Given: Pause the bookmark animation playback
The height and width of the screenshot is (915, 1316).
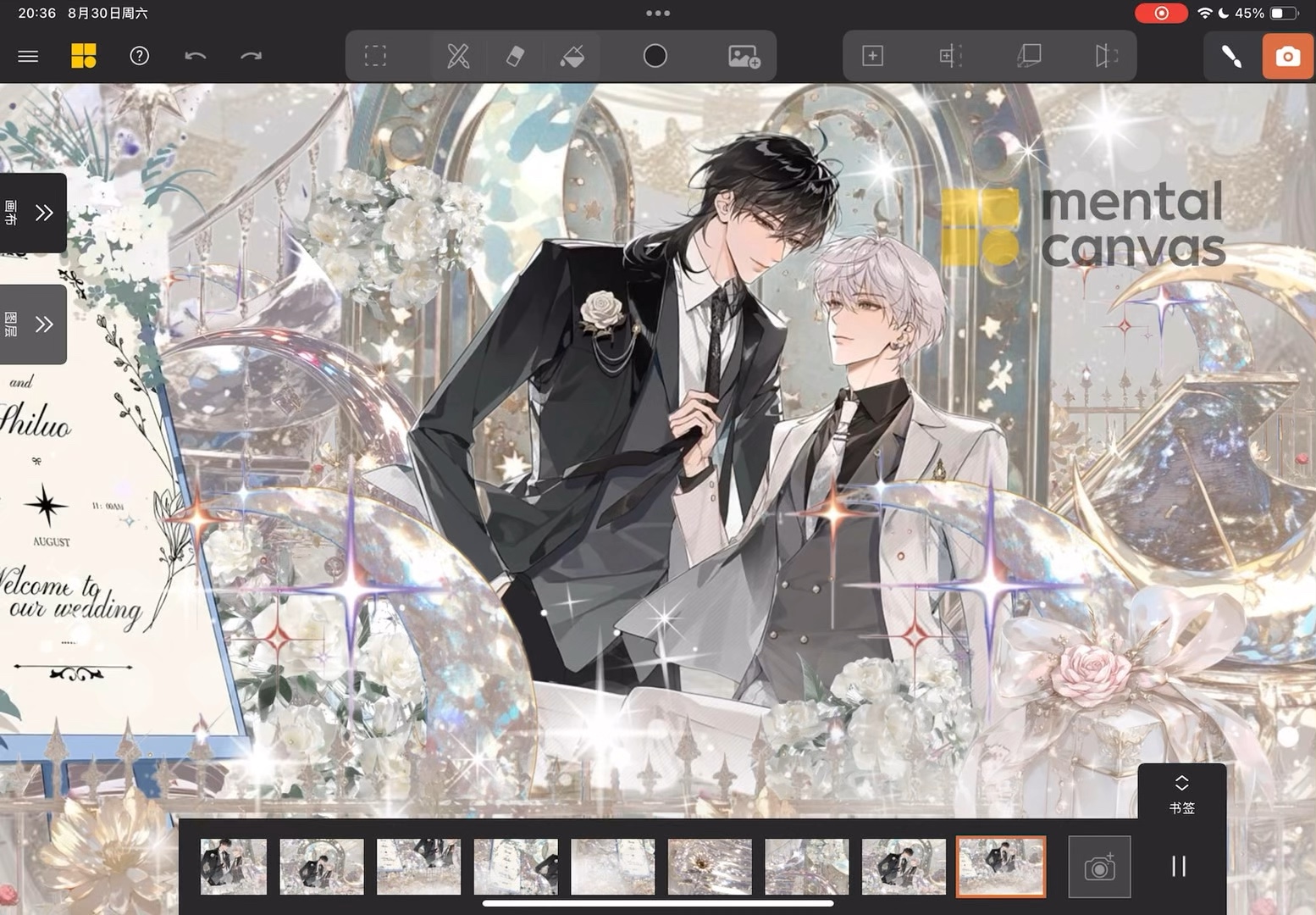Looking at the screenshot, I should pos(1179,866).
